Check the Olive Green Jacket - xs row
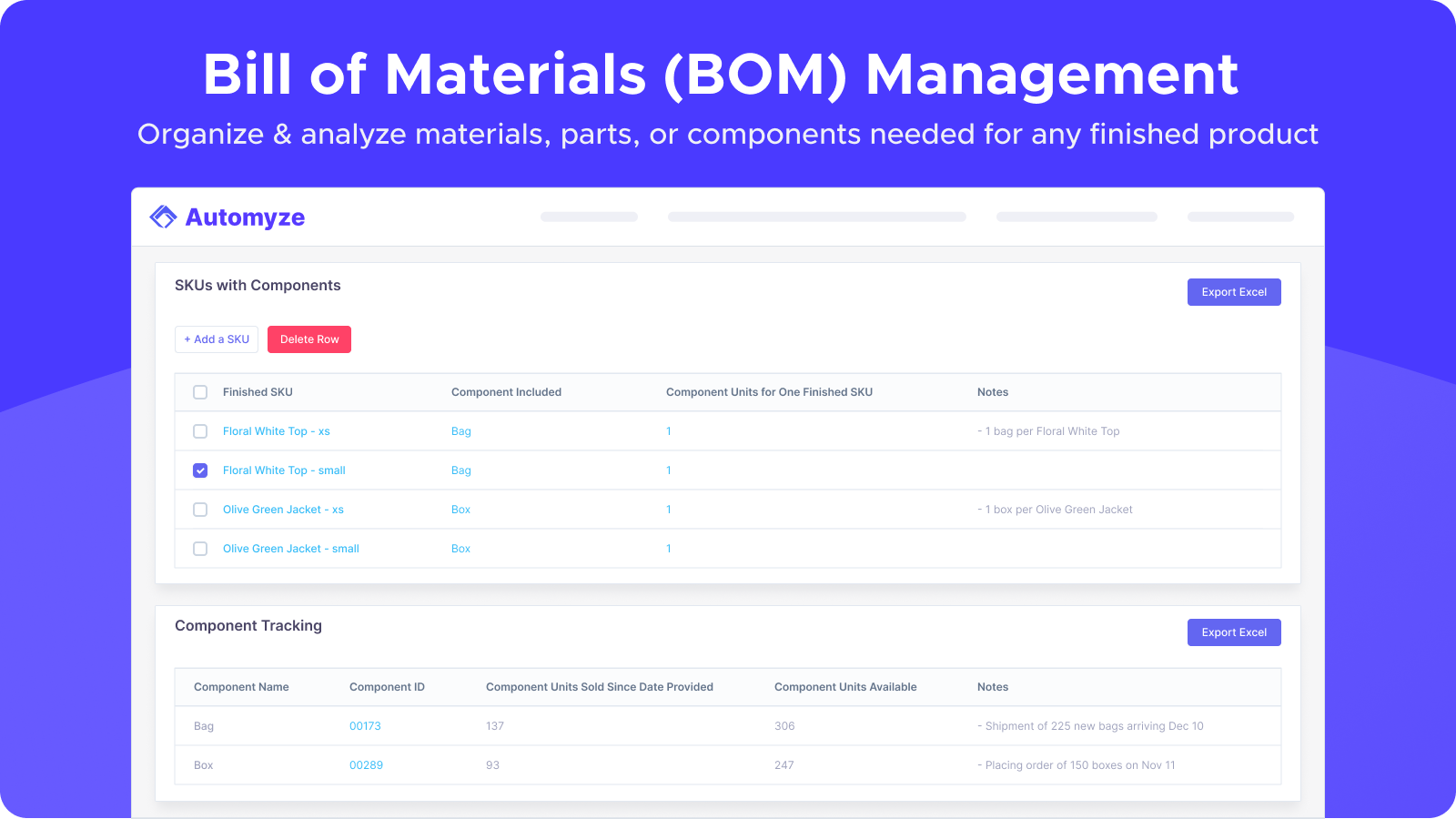 coord(200,510)
